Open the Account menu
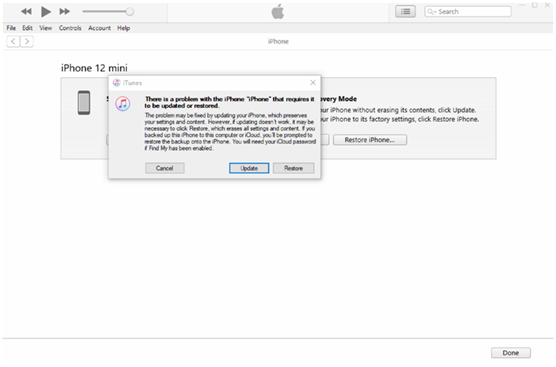The width and height of the screenshot is (556, 367). click(x=99, y=28)
